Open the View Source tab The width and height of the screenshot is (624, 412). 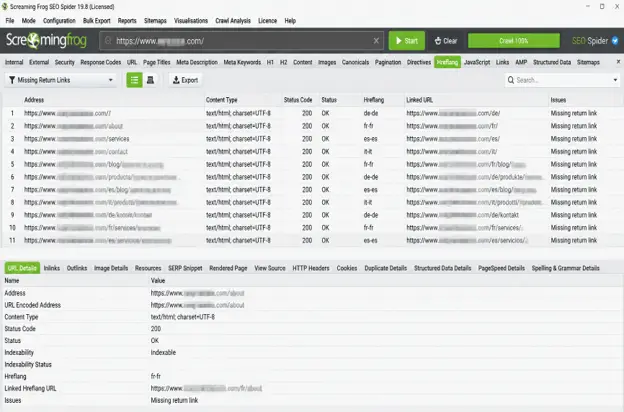point(270,268)
